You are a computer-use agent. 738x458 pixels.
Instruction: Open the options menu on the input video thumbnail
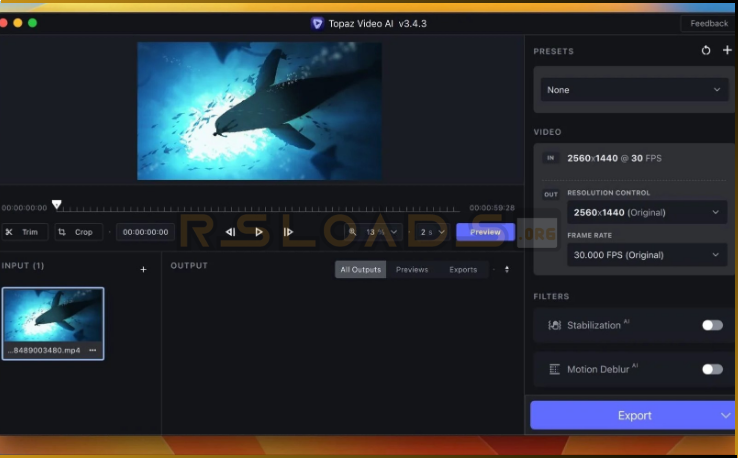[x=93, y=350]
